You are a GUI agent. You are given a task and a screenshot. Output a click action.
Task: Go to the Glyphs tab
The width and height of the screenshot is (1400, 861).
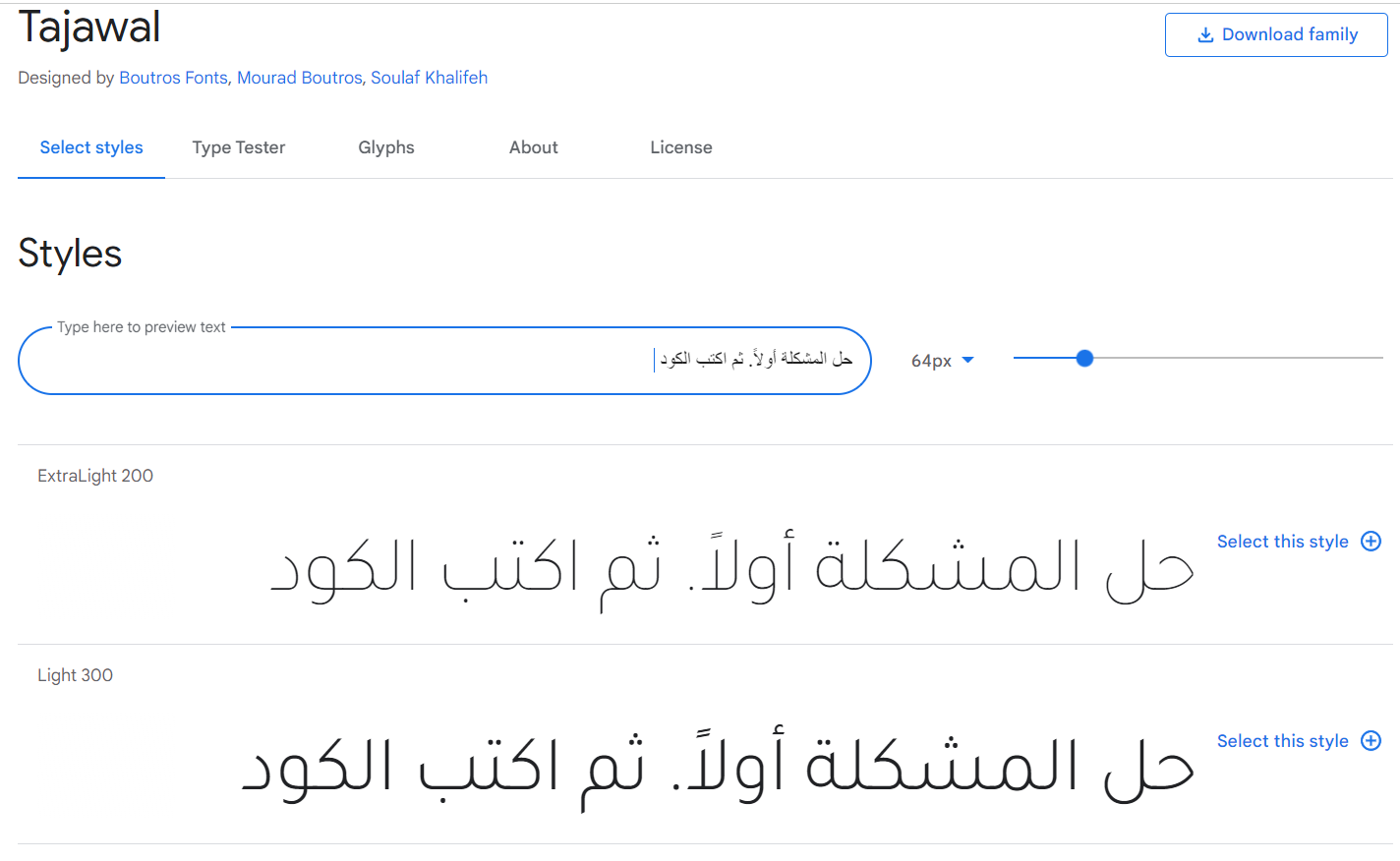(386, 147)
